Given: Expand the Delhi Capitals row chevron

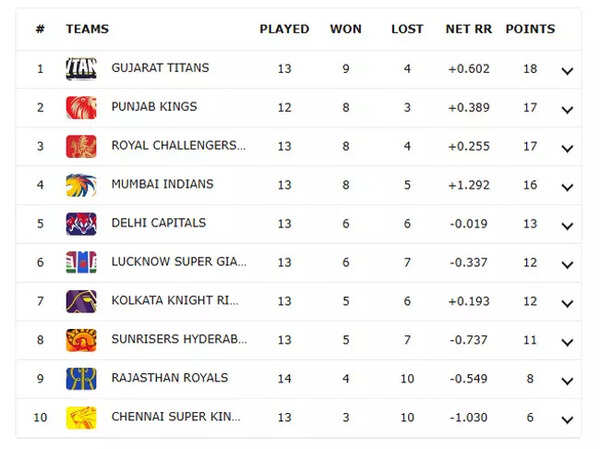Looking at the screenshot, I should click(x=567, y=226).
